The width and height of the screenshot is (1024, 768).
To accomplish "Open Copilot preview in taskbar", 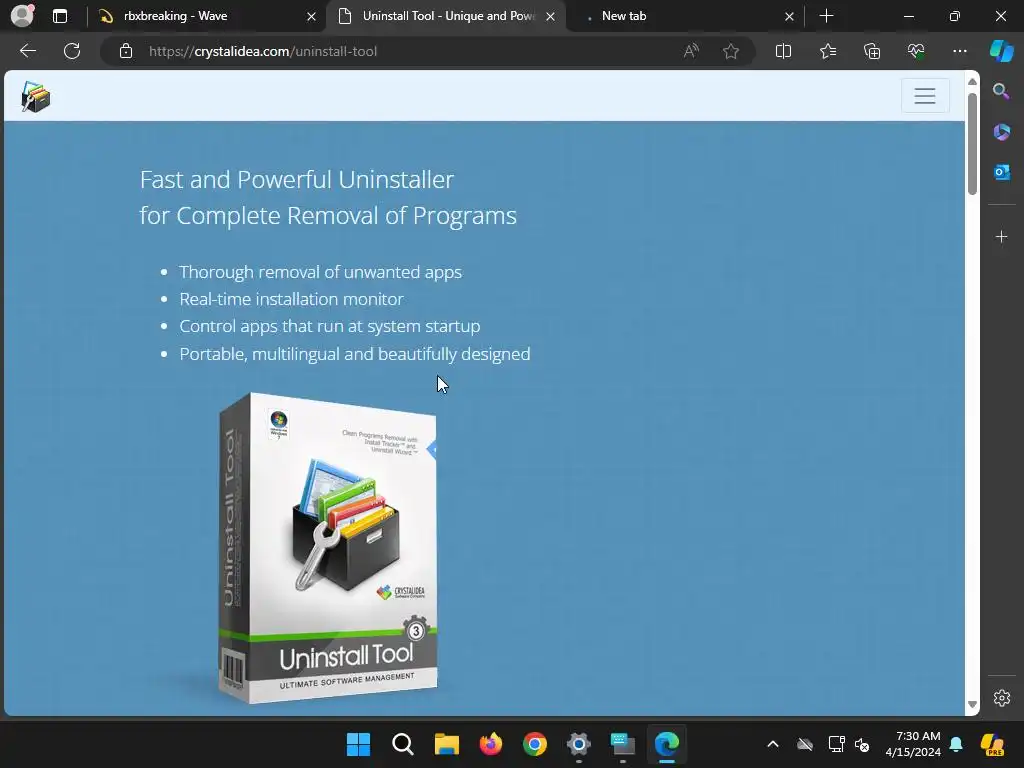I will tap(993, 744).
